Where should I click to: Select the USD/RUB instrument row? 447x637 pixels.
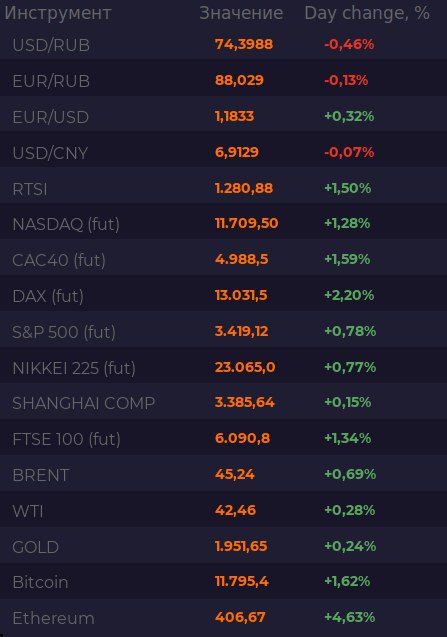coord(224,45)
